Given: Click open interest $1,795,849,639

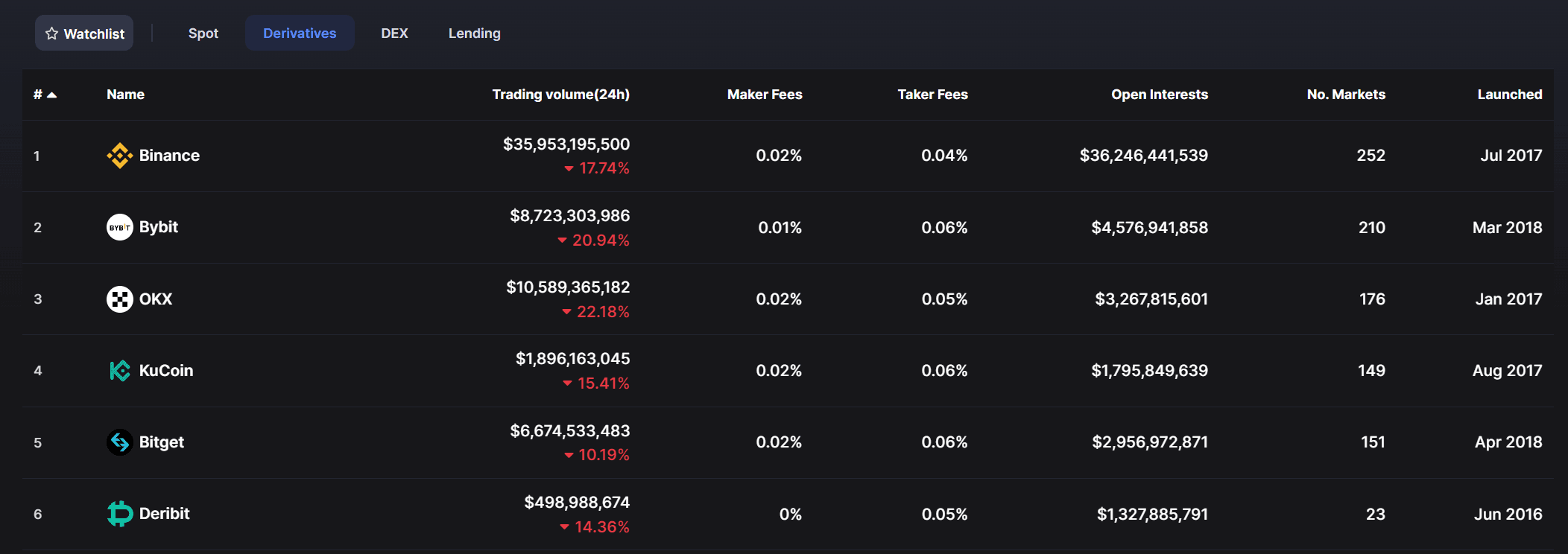Looking at the screenshot, I should [x=1150, y=371].
